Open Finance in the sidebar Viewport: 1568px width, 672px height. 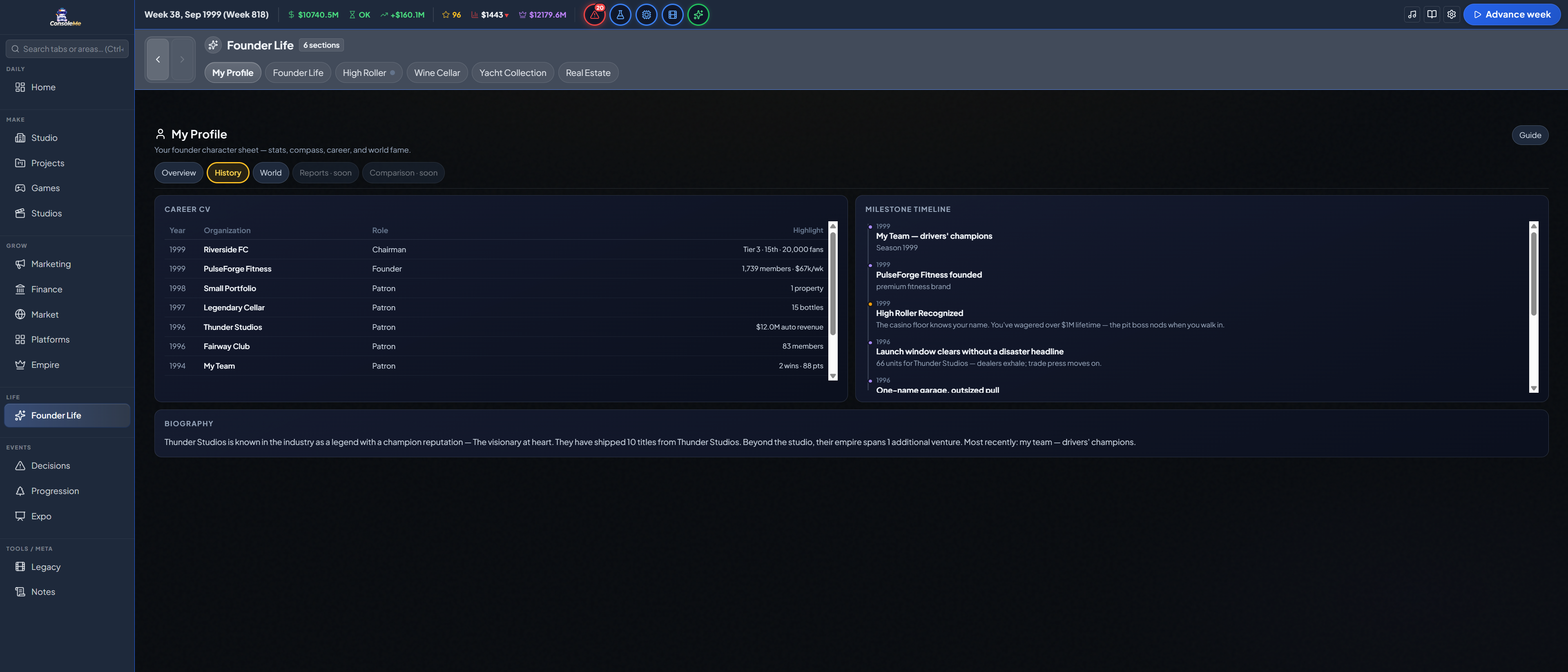click(67, 289)
